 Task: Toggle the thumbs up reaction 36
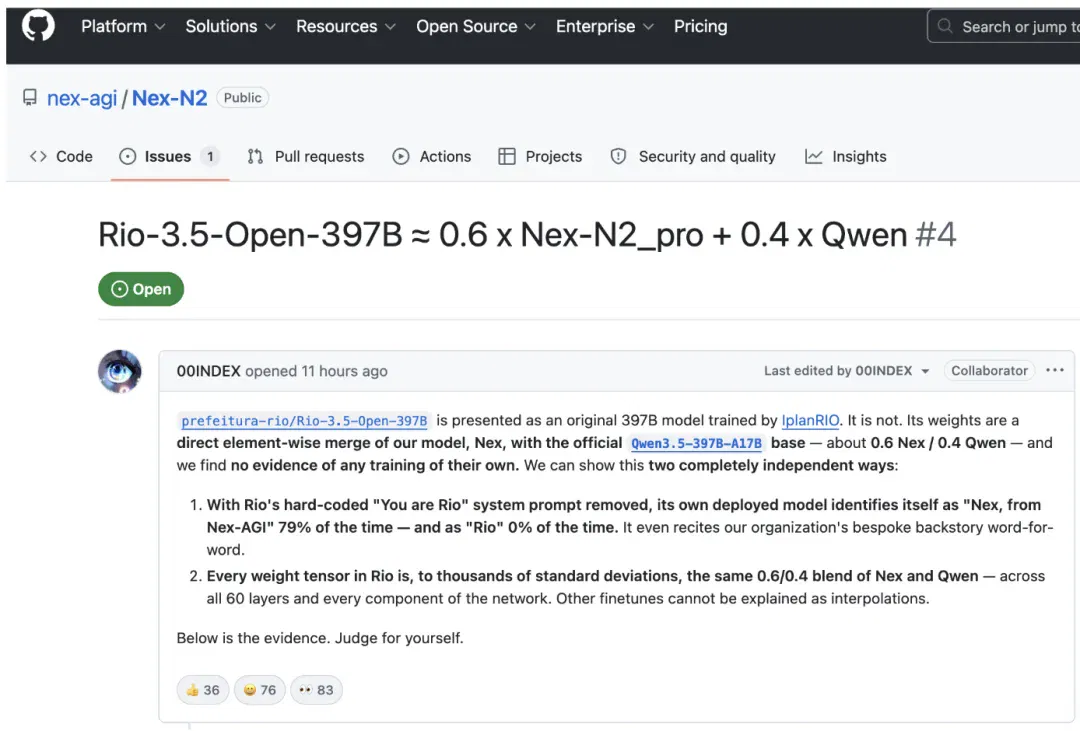point(202,690)
